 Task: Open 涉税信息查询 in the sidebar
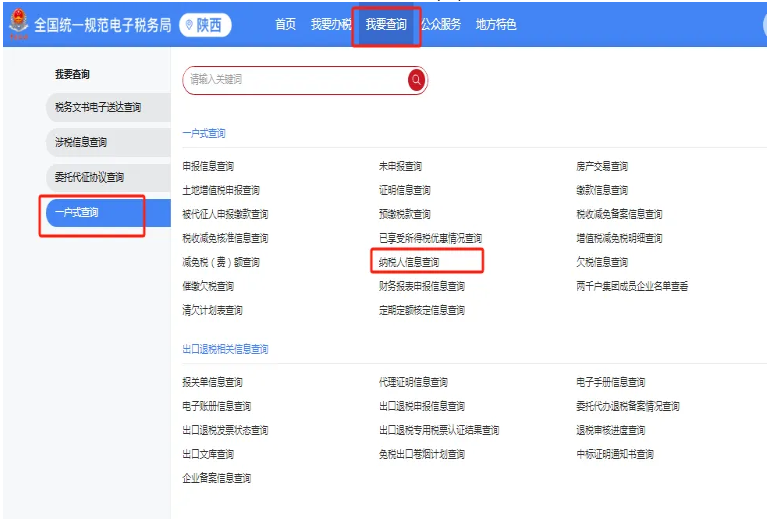tap(81, 142)
